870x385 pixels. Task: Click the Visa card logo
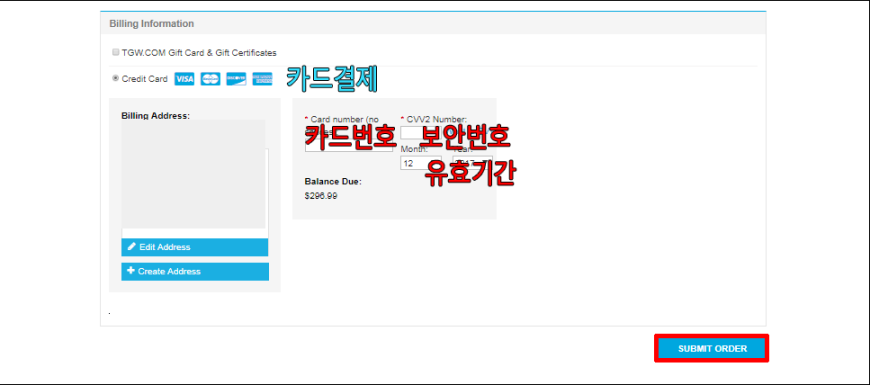click(x=184, y=79)
